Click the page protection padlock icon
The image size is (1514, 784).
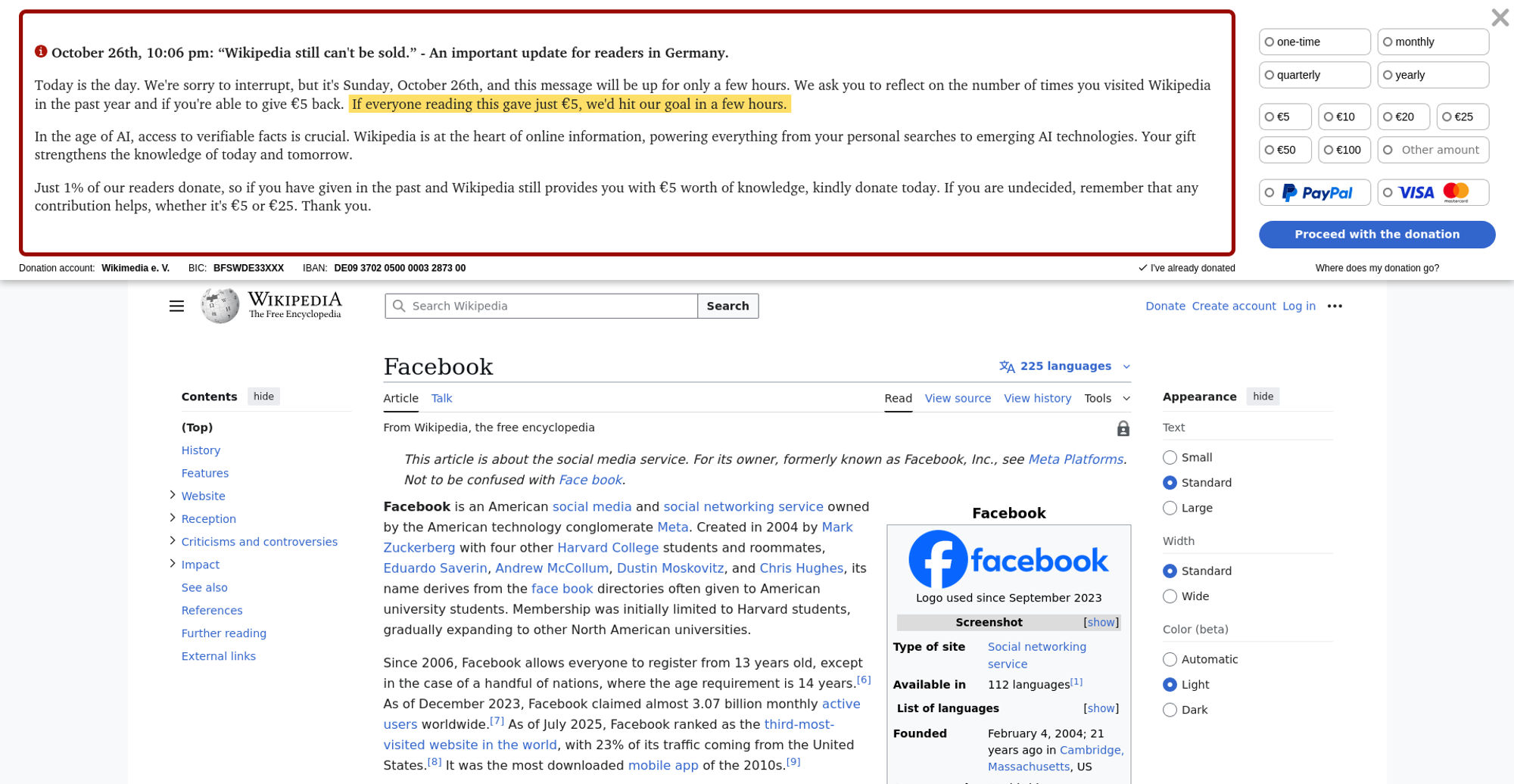click(x=1123, y=429)
